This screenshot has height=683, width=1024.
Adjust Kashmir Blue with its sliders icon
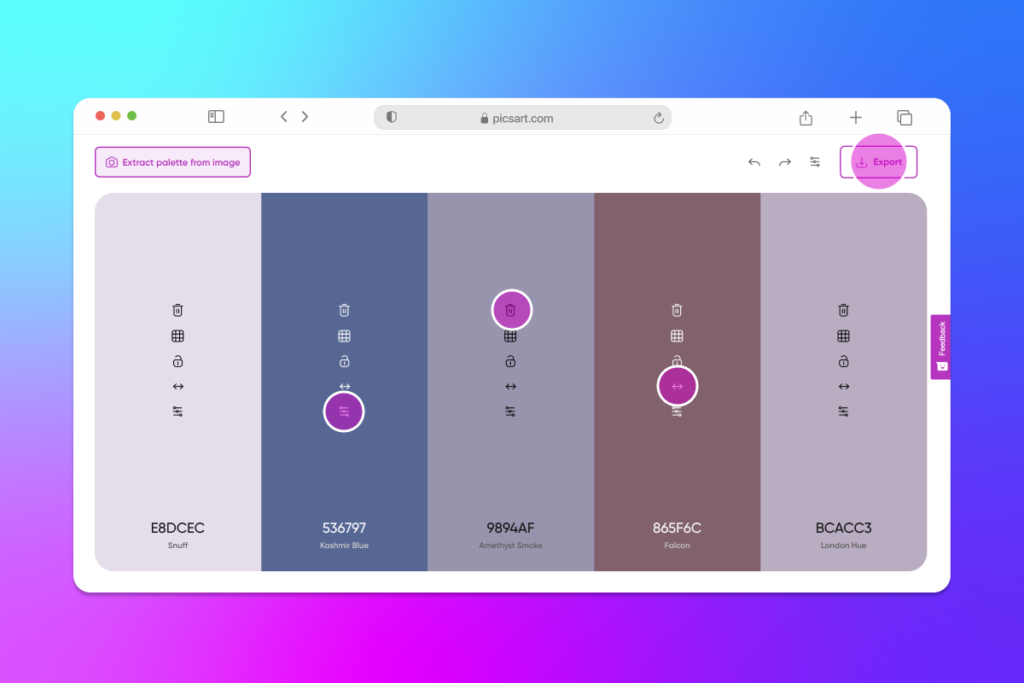(344, 410)
